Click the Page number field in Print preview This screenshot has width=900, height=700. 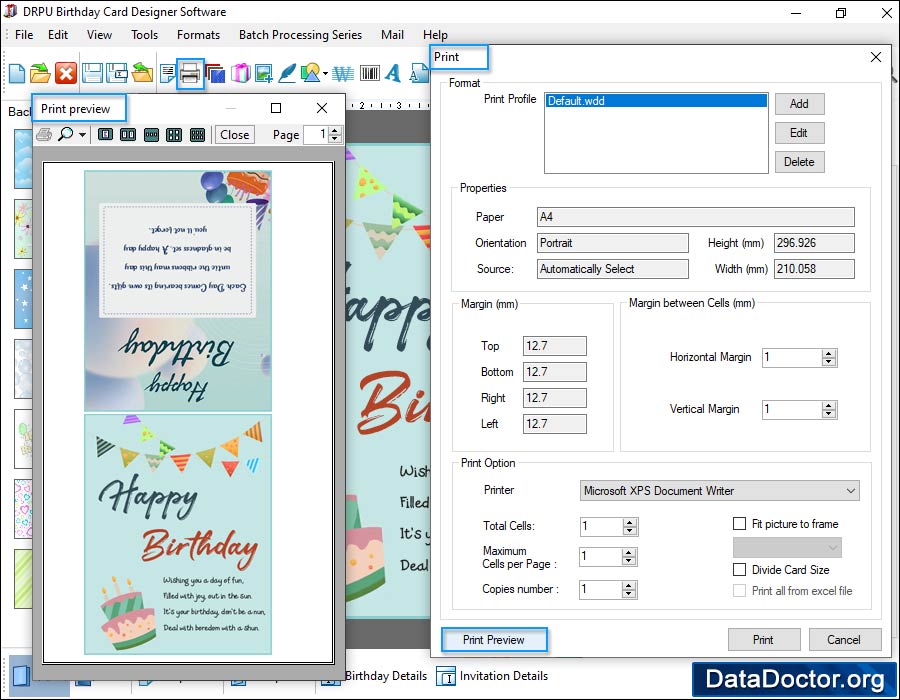point(316,135)
